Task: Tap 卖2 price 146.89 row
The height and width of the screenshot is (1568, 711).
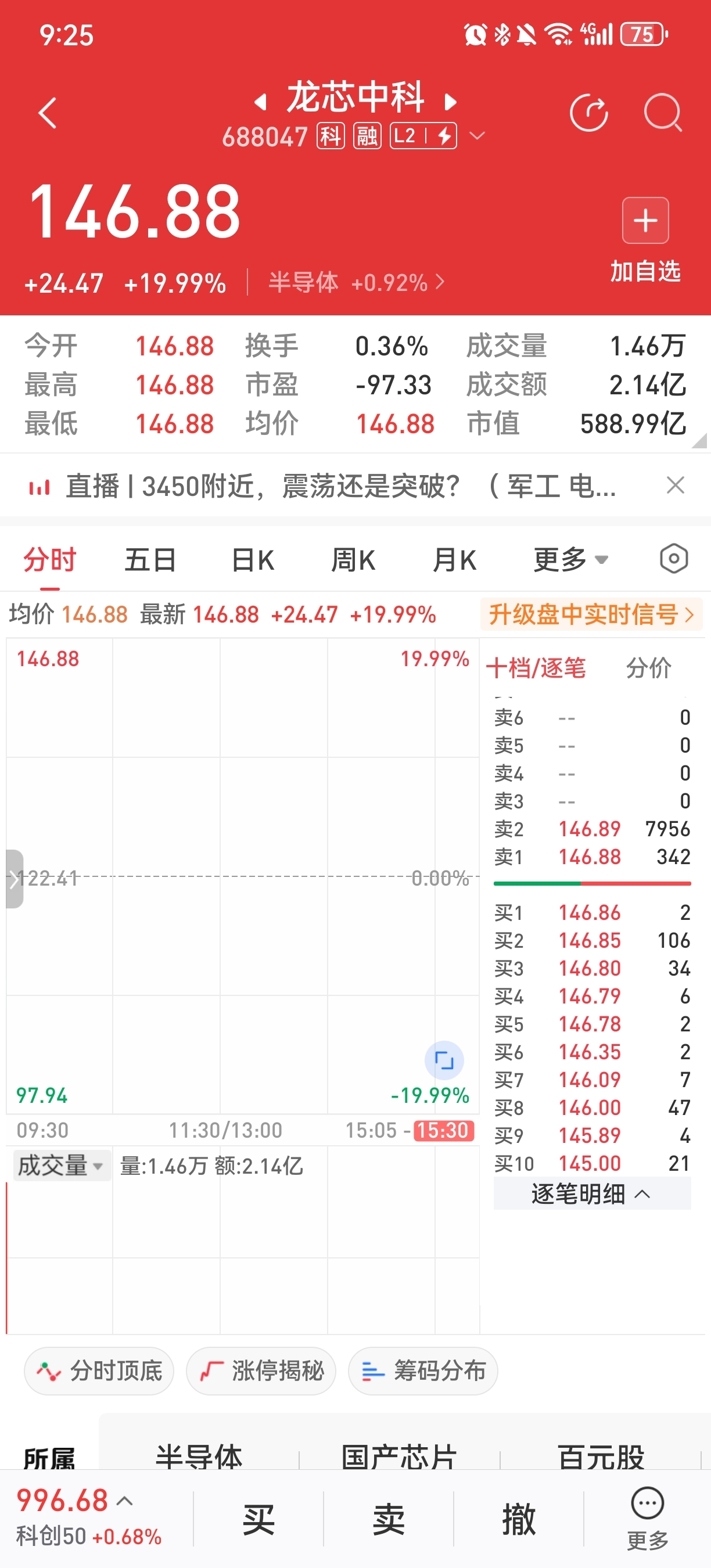Action: 592,829
